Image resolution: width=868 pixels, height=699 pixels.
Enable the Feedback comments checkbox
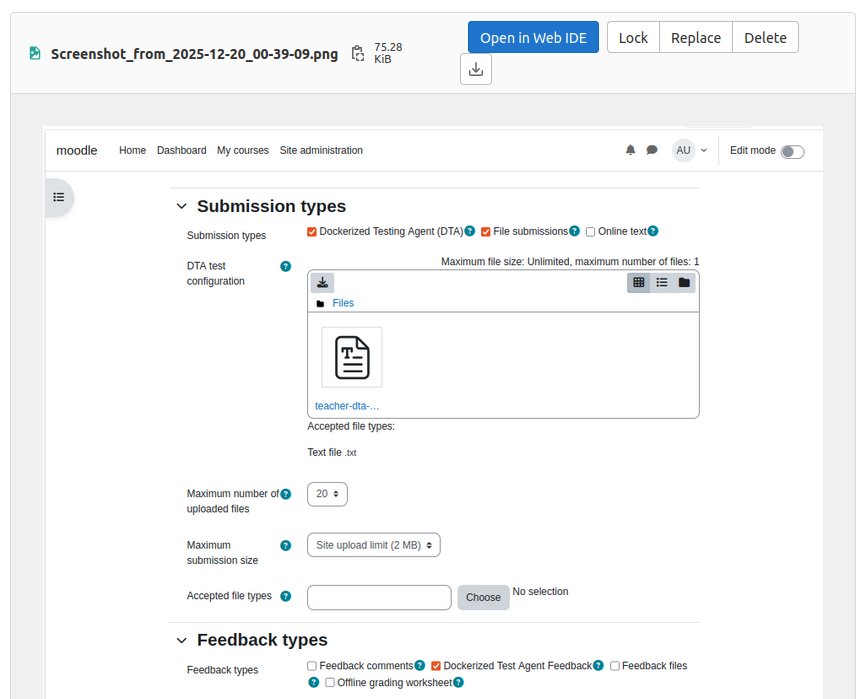click(x=312, y=666)
